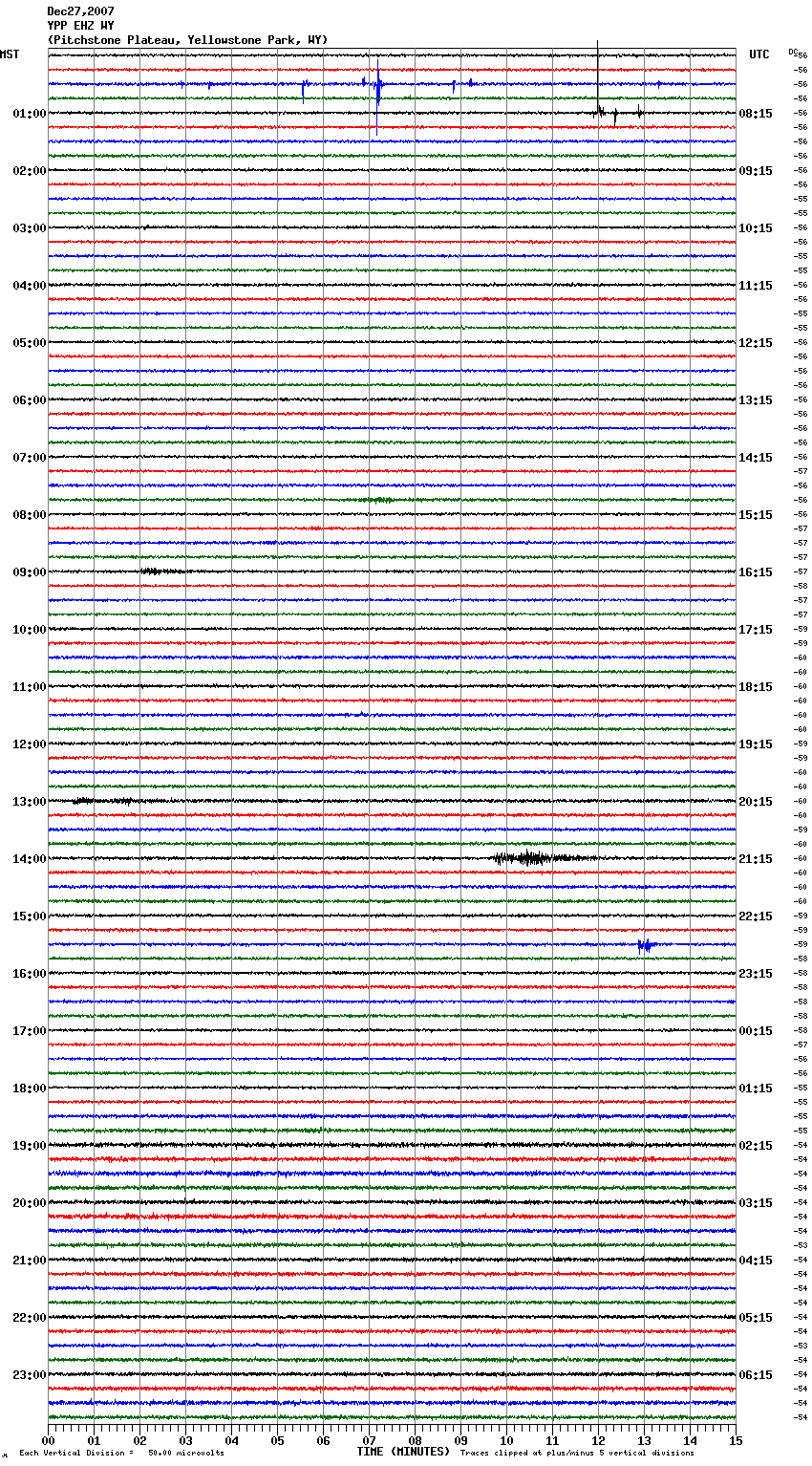The width and height of the screenshot is (812, 1466).
Task: Click the "23:15" UTC row label
Action: click(x=756, y=974)
